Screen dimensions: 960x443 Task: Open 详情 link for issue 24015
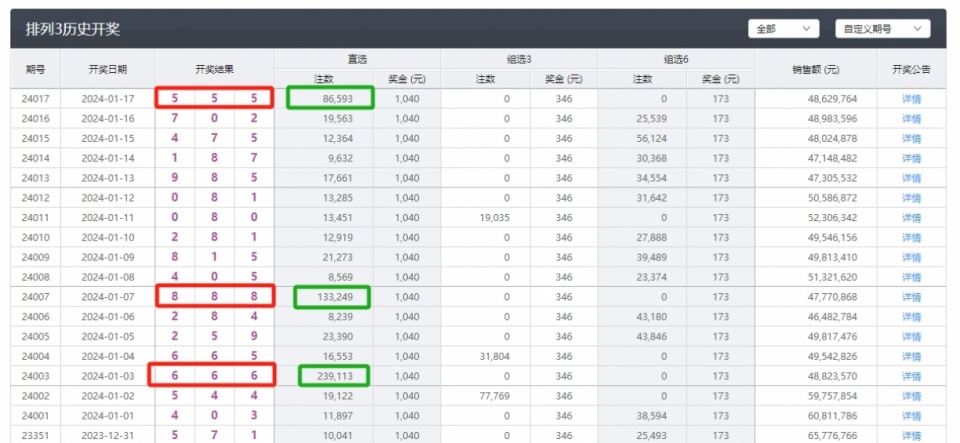911,139
